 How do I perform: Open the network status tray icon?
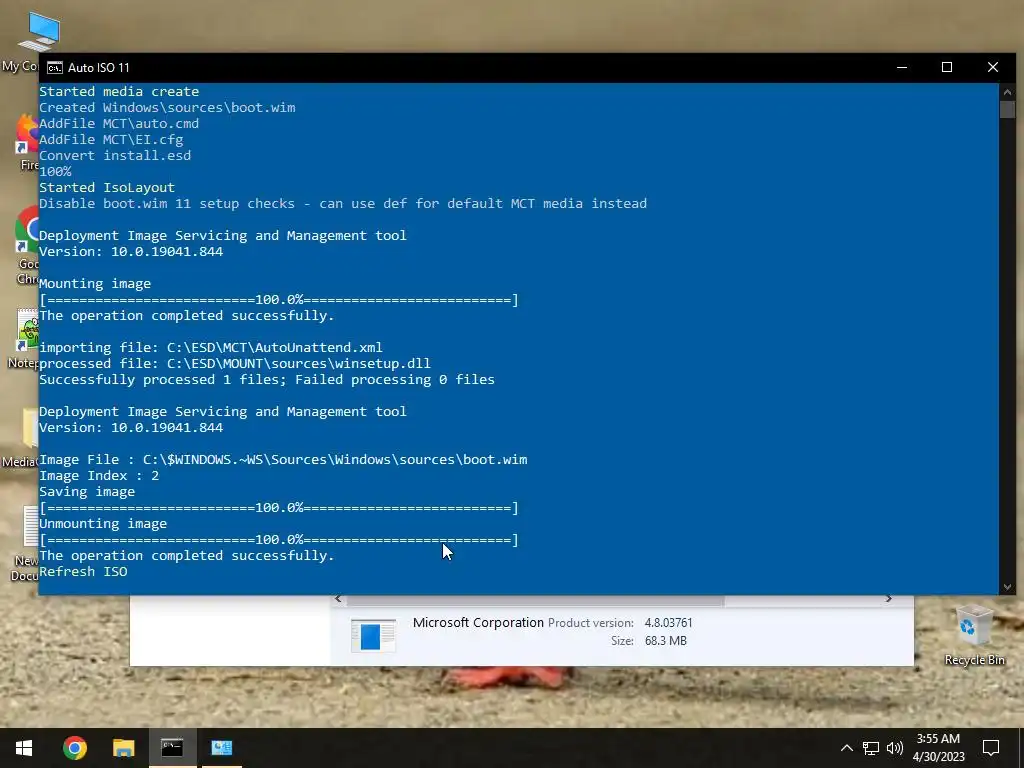coord(871,748)
